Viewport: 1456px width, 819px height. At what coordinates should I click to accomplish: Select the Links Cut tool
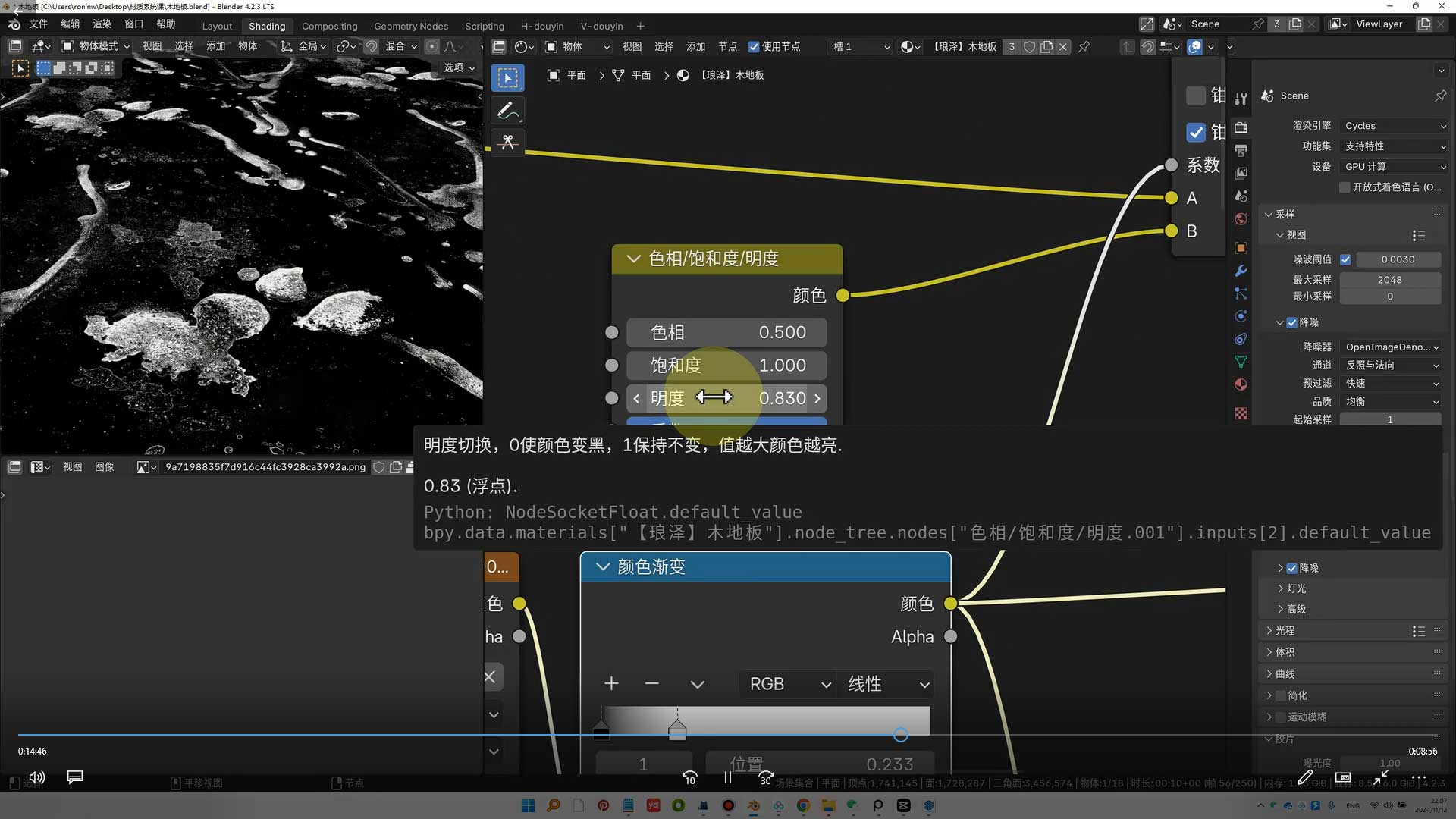click(x=507, y=143)
